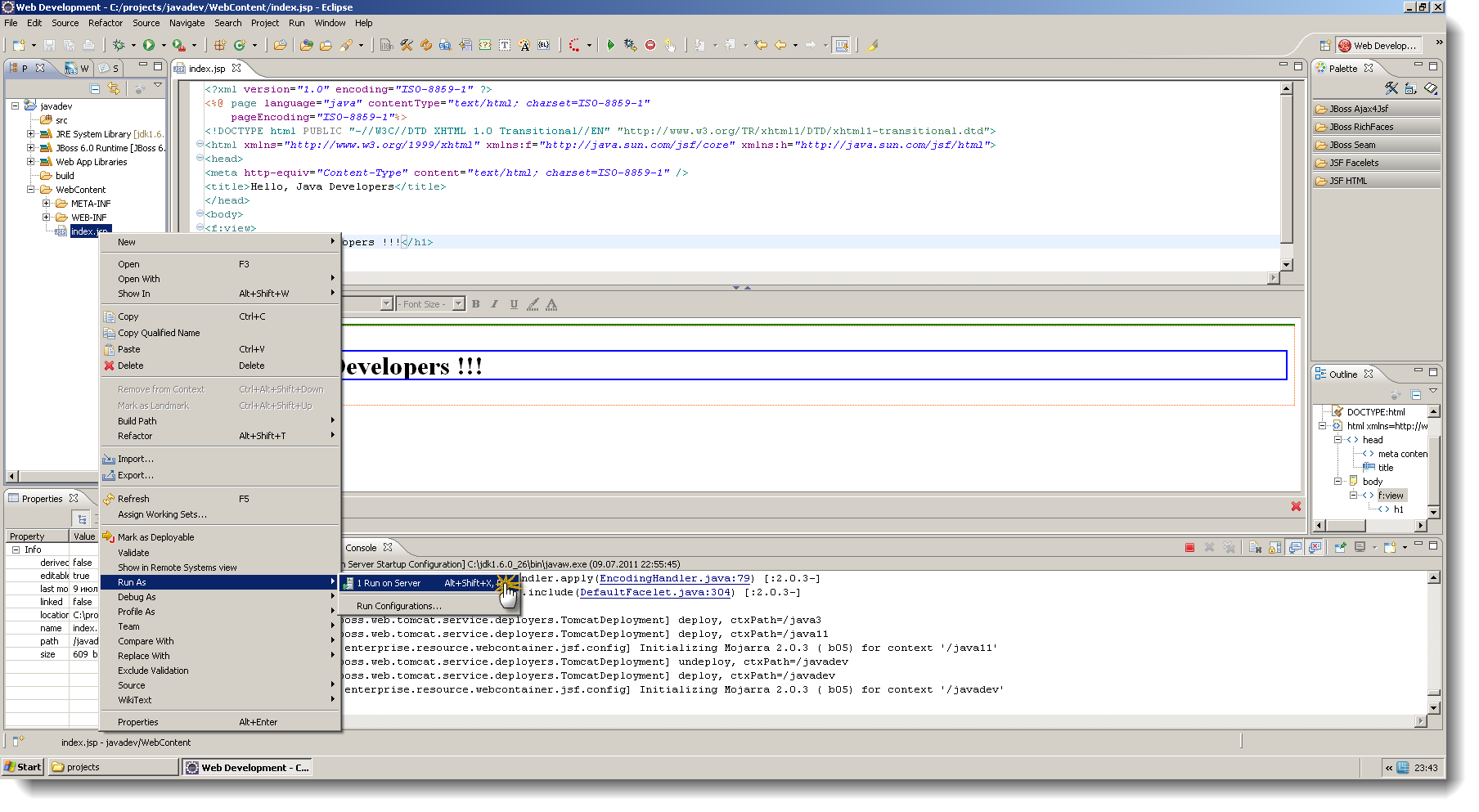Switch to the Console tab
This screenshot has width=1479, height=812.
click(362, 547)
